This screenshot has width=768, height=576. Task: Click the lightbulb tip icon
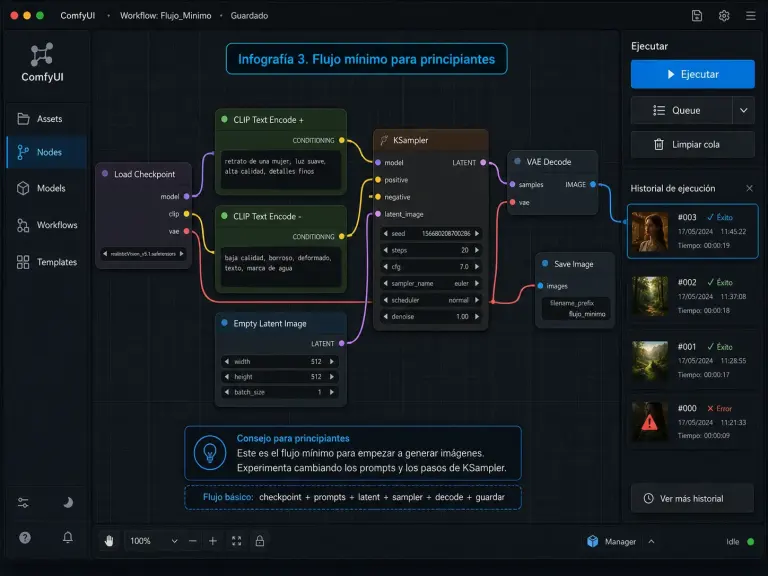(x=210, y=453)
